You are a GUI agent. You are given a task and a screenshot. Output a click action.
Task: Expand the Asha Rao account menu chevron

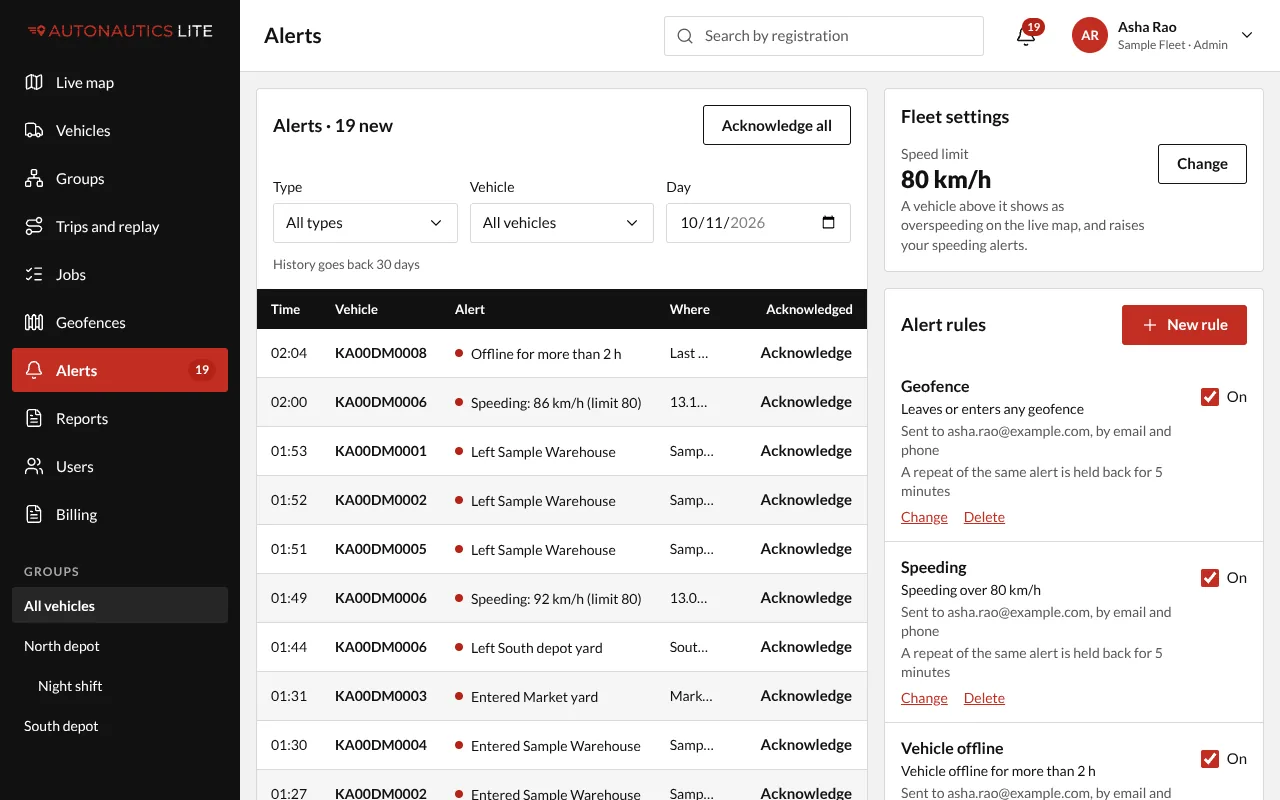(1247, 35)
